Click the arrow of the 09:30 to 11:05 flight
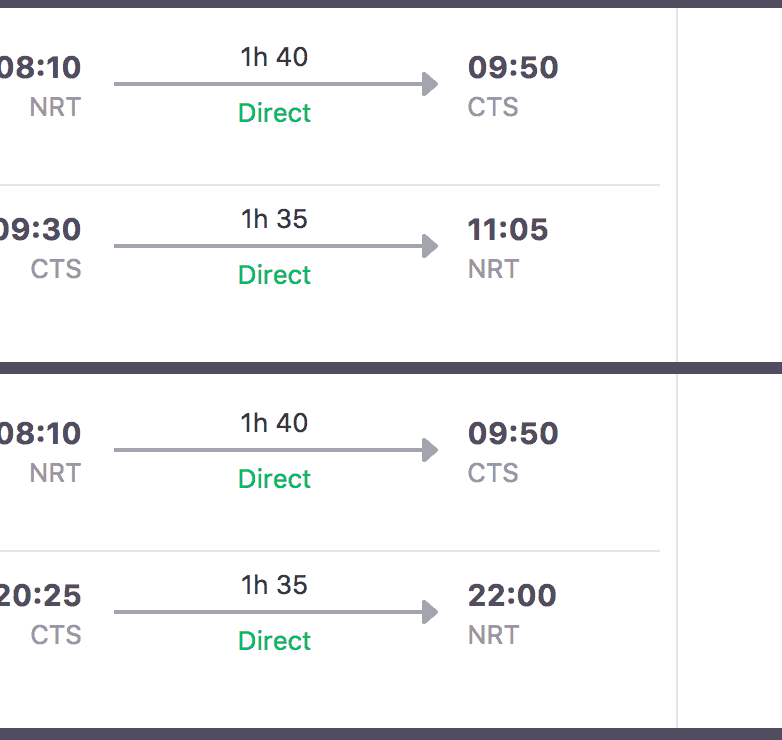782x740 pixels. pyautogui.click(x=276, y=246)
